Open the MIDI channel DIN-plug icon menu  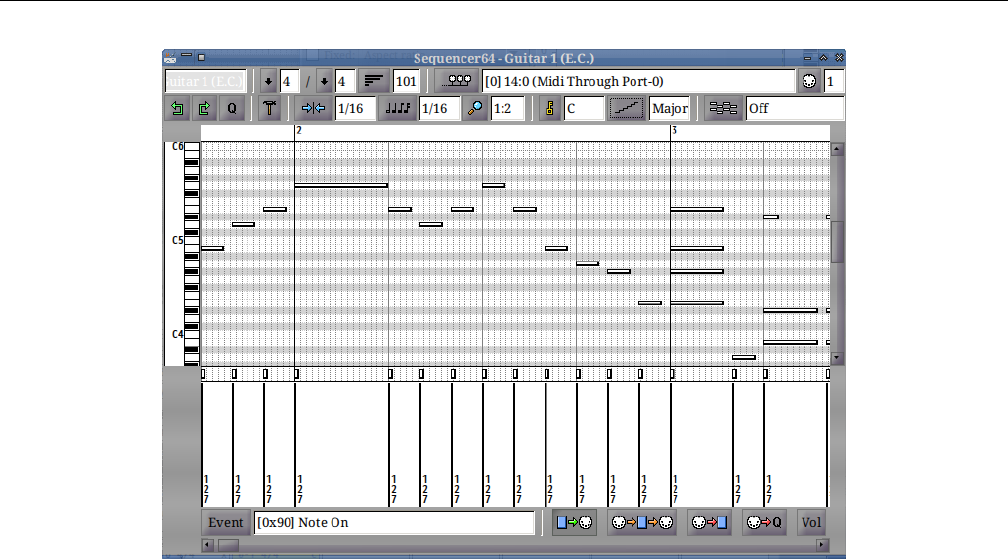point(809,82)
